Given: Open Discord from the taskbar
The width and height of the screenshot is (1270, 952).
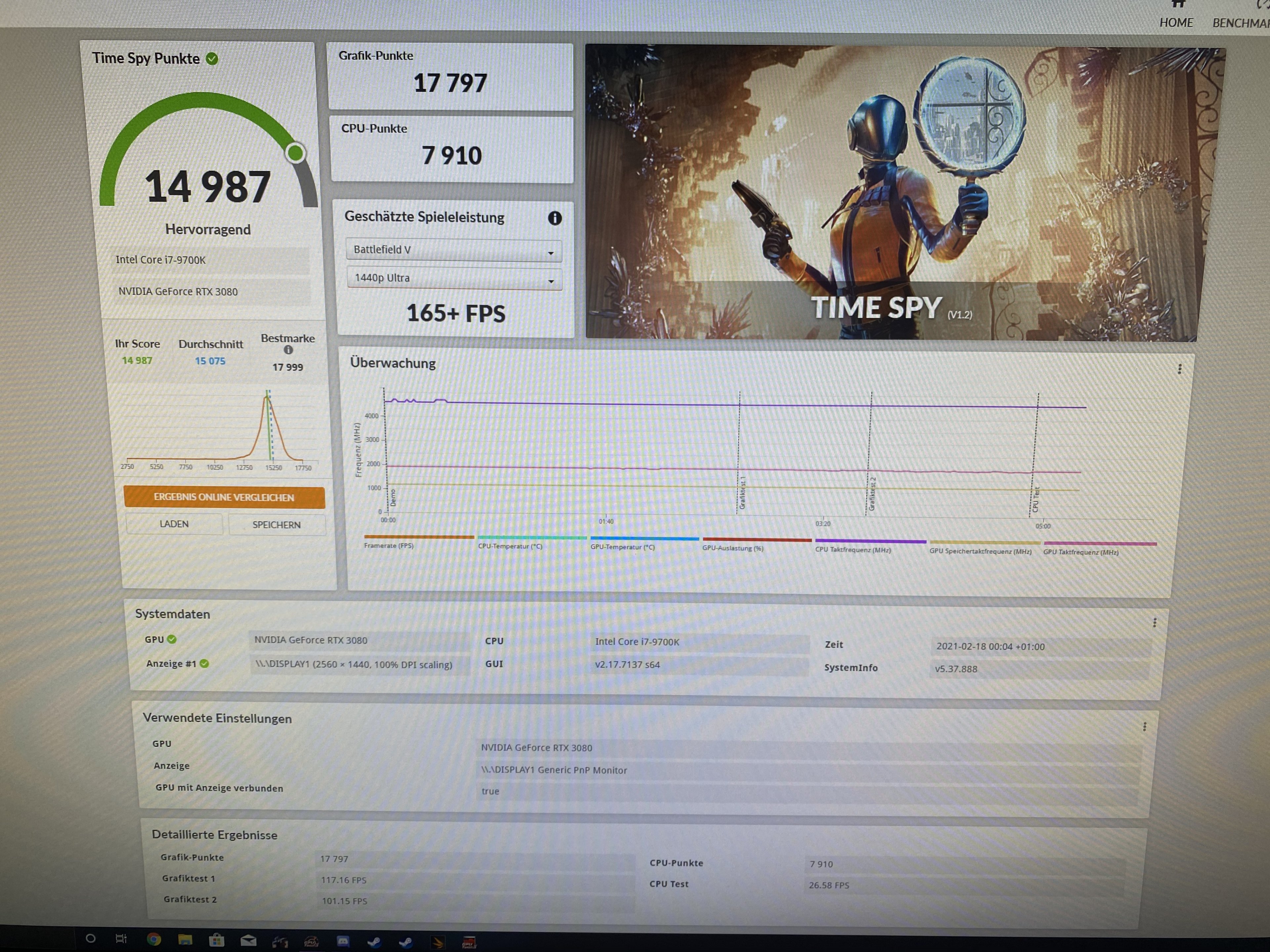Looking at the screenshot, I should pyautogui.click(x=343, y=941).
